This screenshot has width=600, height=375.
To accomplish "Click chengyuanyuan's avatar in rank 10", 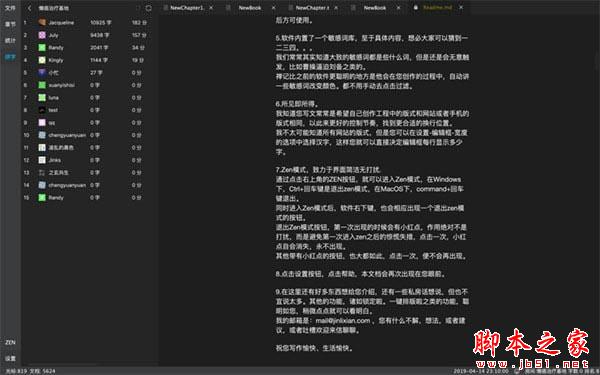I will [42, 135].
